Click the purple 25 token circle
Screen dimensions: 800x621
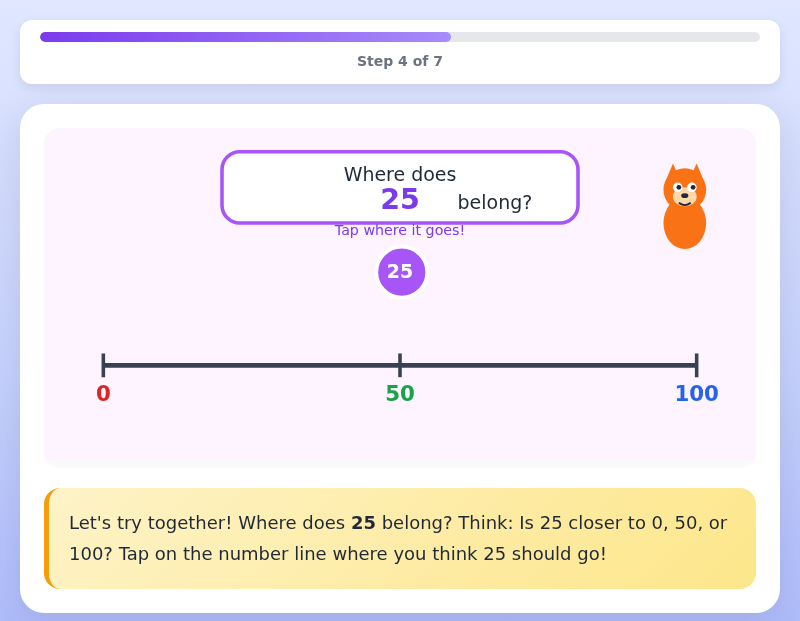(x=401, y=271)
